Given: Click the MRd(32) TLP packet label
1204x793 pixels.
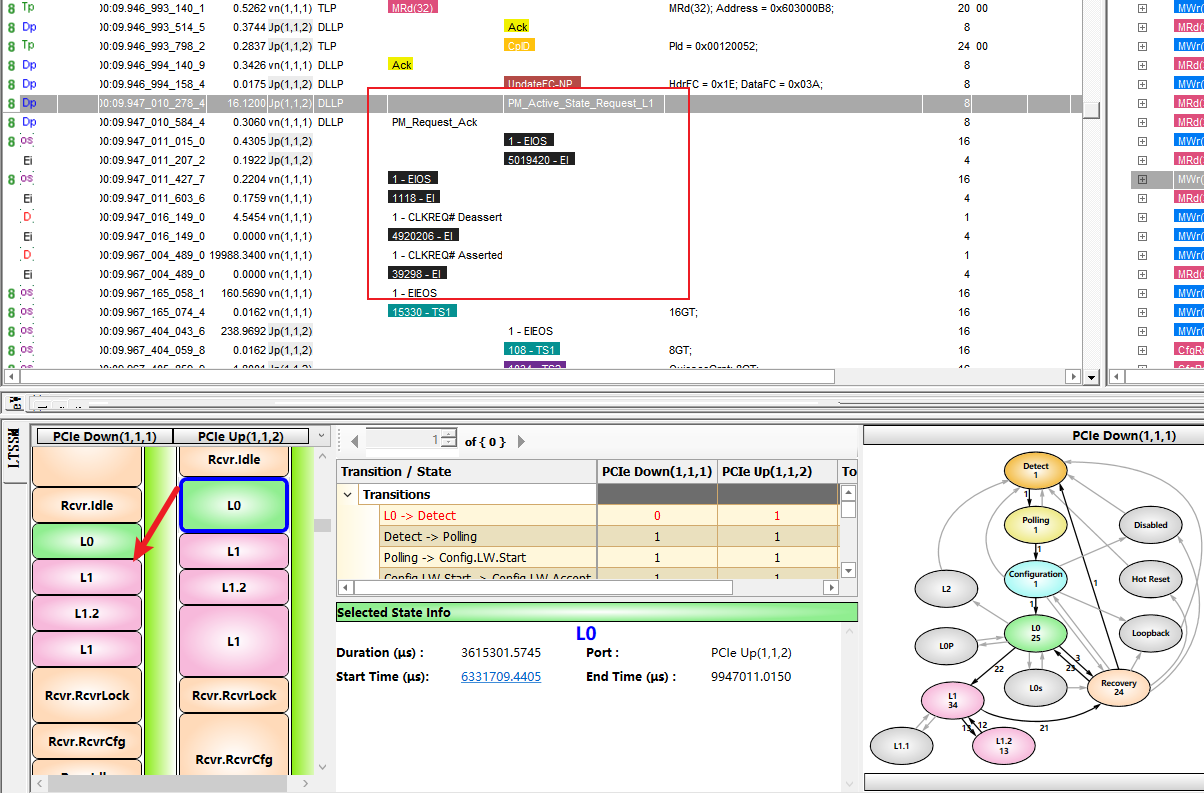Looking at the screenshot, I should 412,8.
